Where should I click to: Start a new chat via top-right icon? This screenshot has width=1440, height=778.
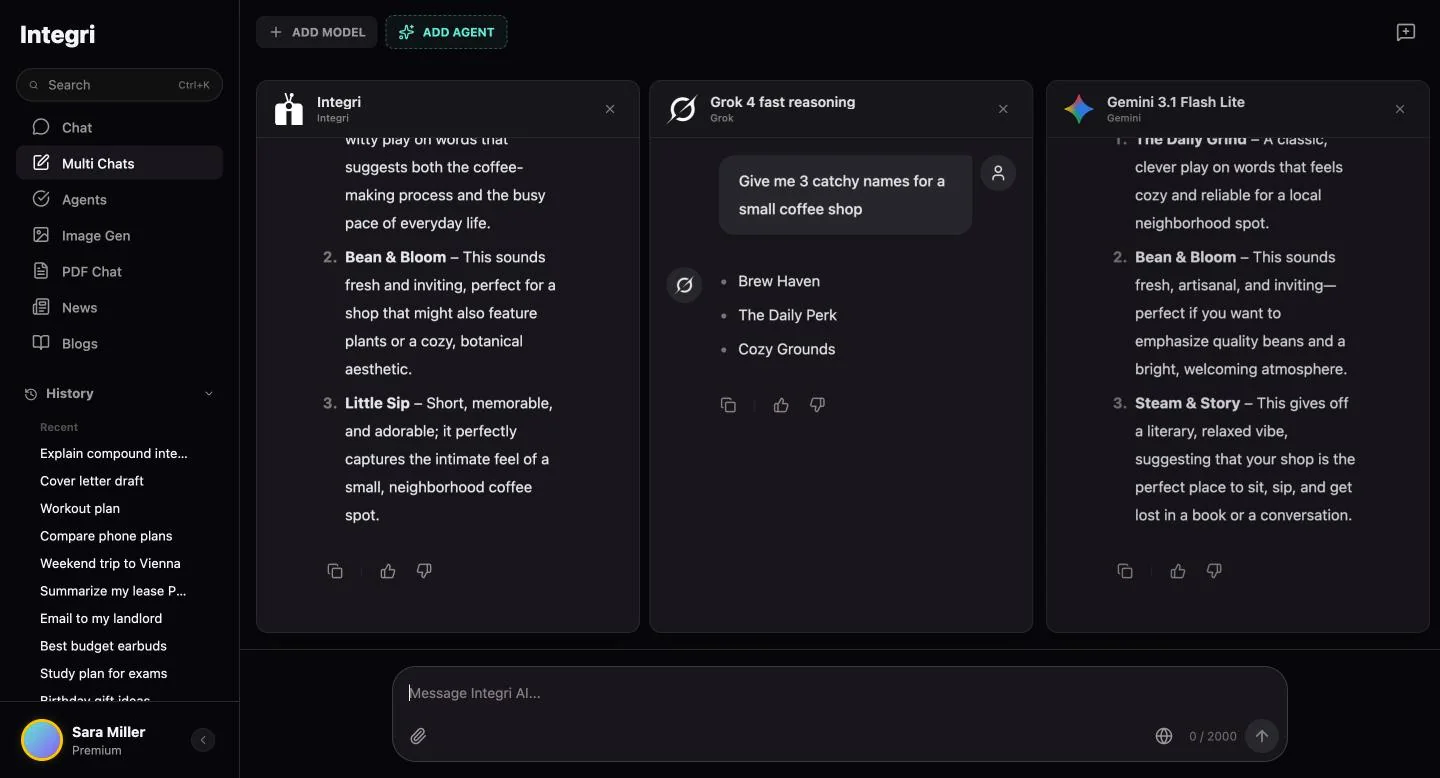click(1406, 32)
